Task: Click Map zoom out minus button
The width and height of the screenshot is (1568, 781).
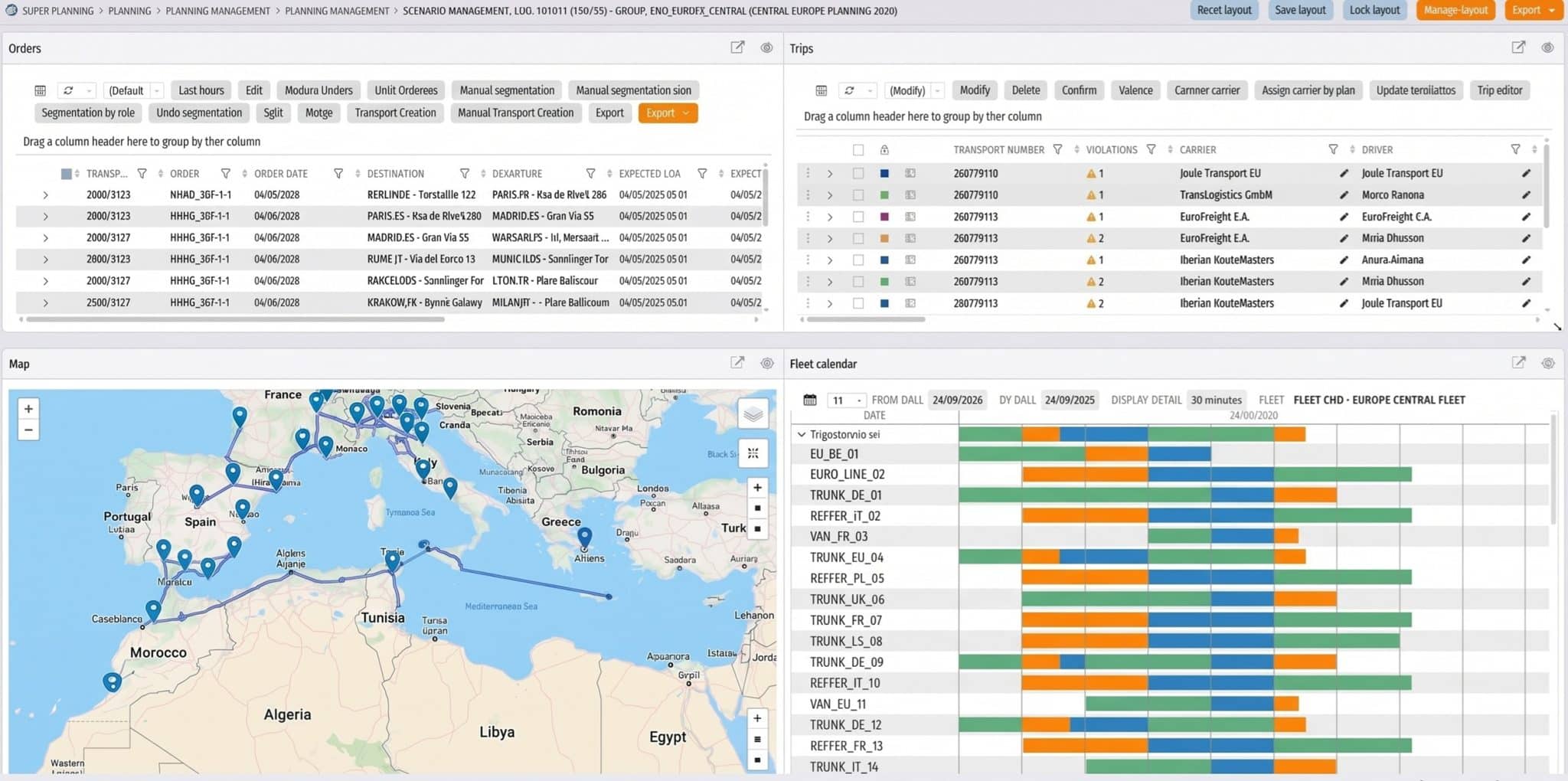Action: pos(28,430)
